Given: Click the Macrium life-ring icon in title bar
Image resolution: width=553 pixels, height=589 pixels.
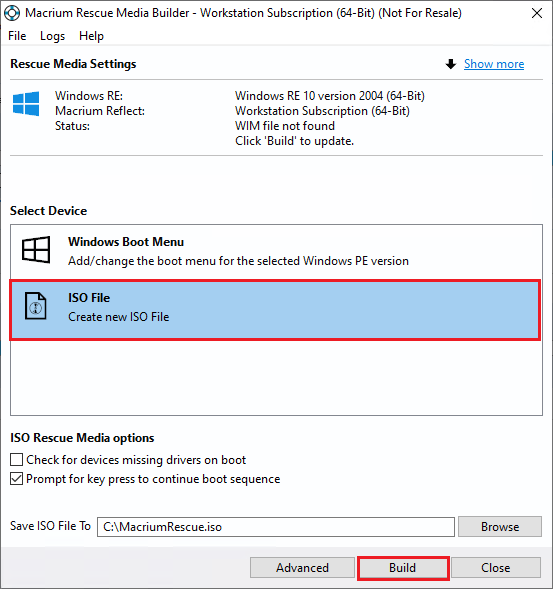Looking at the screenshot, I should coord(12,13).
